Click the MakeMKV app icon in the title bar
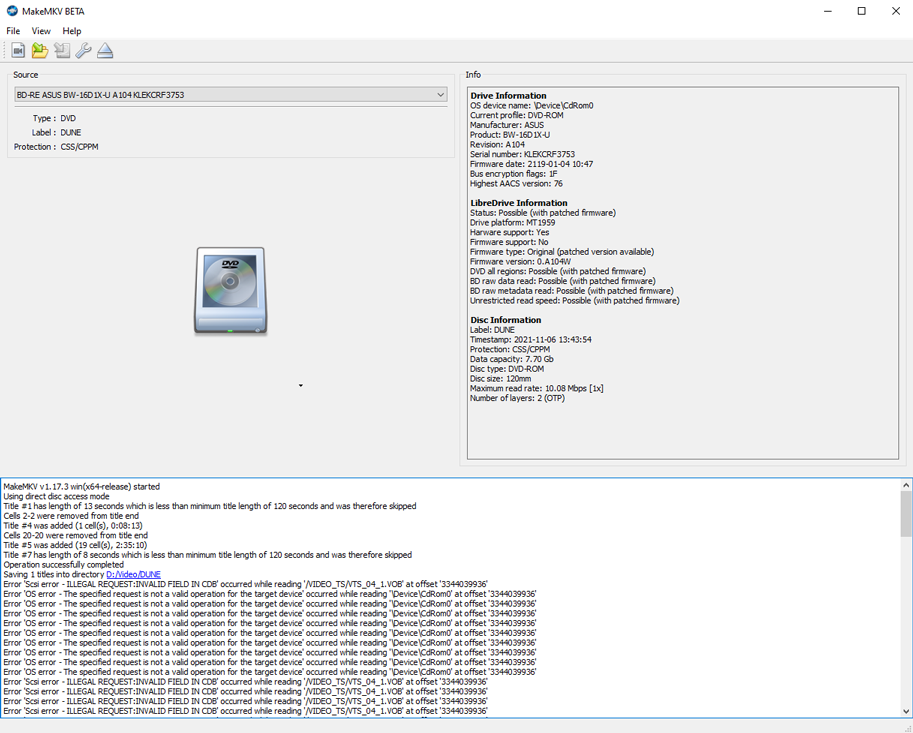913x733 pixels. (12, 11)
